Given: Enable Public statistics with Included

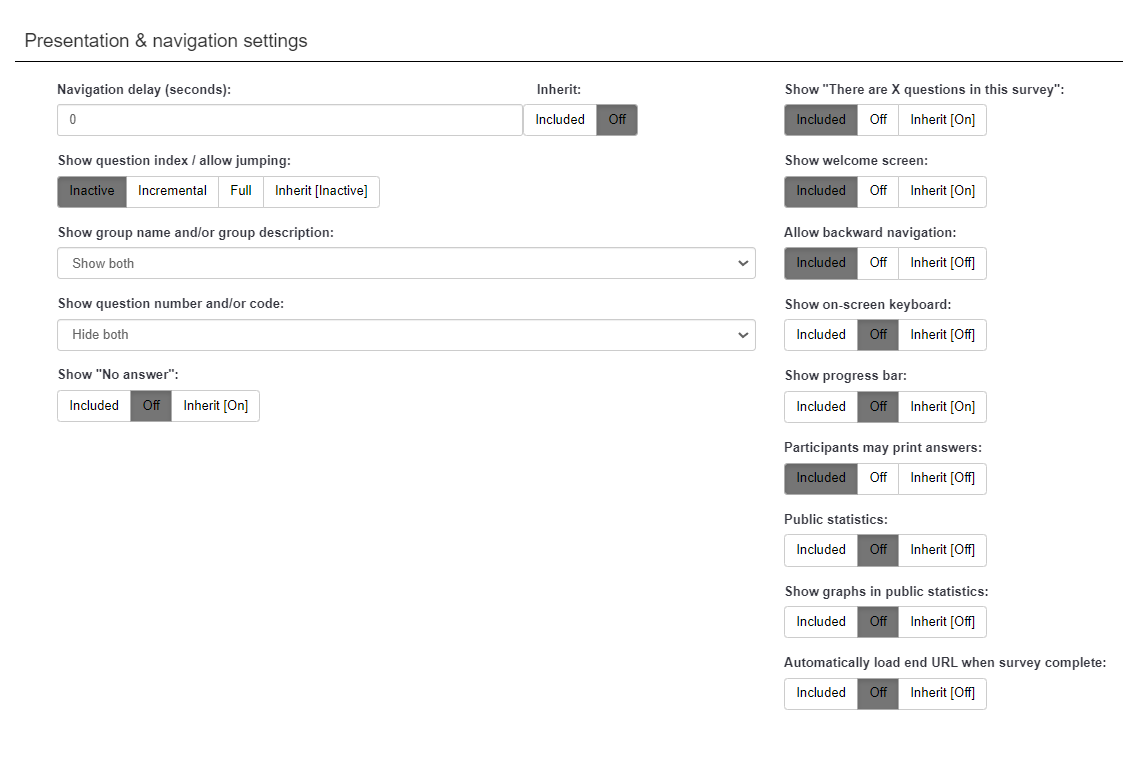Looking at the screenshot, I should click(x=821, y=550).
